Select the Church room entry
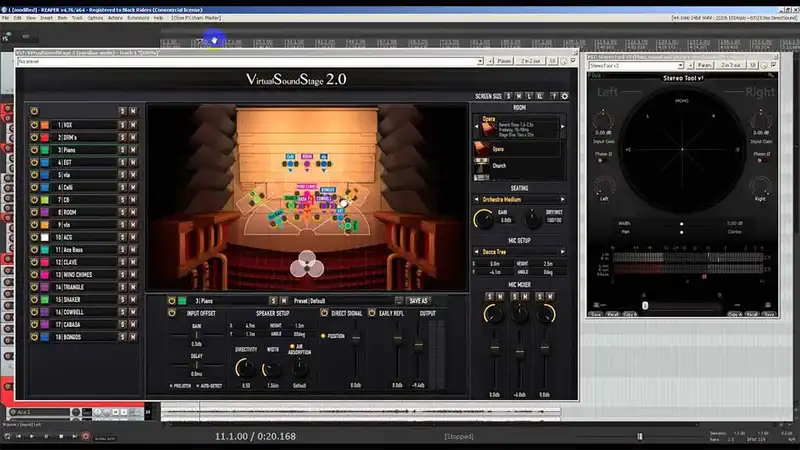The width and height of the screenshot is (800, 450). pos(518,166)
